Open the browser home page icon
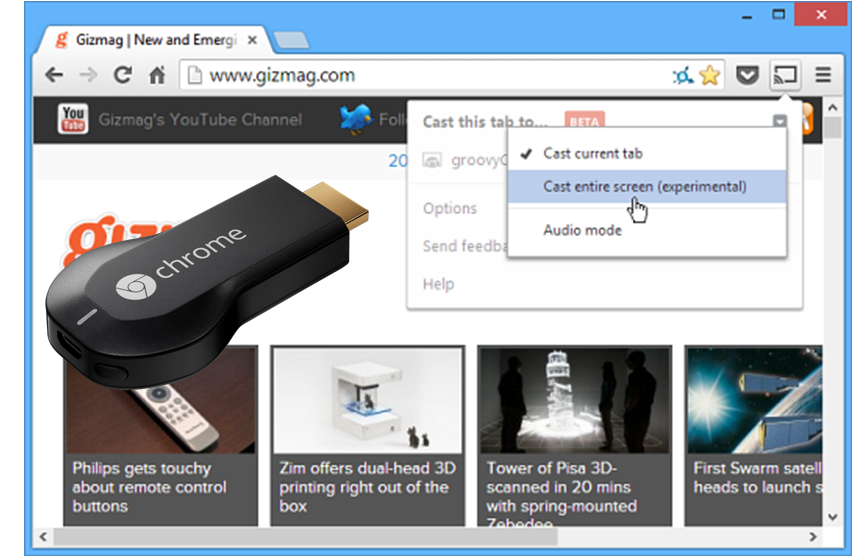This screenshot has height=557, width=853. click(157, 75)
